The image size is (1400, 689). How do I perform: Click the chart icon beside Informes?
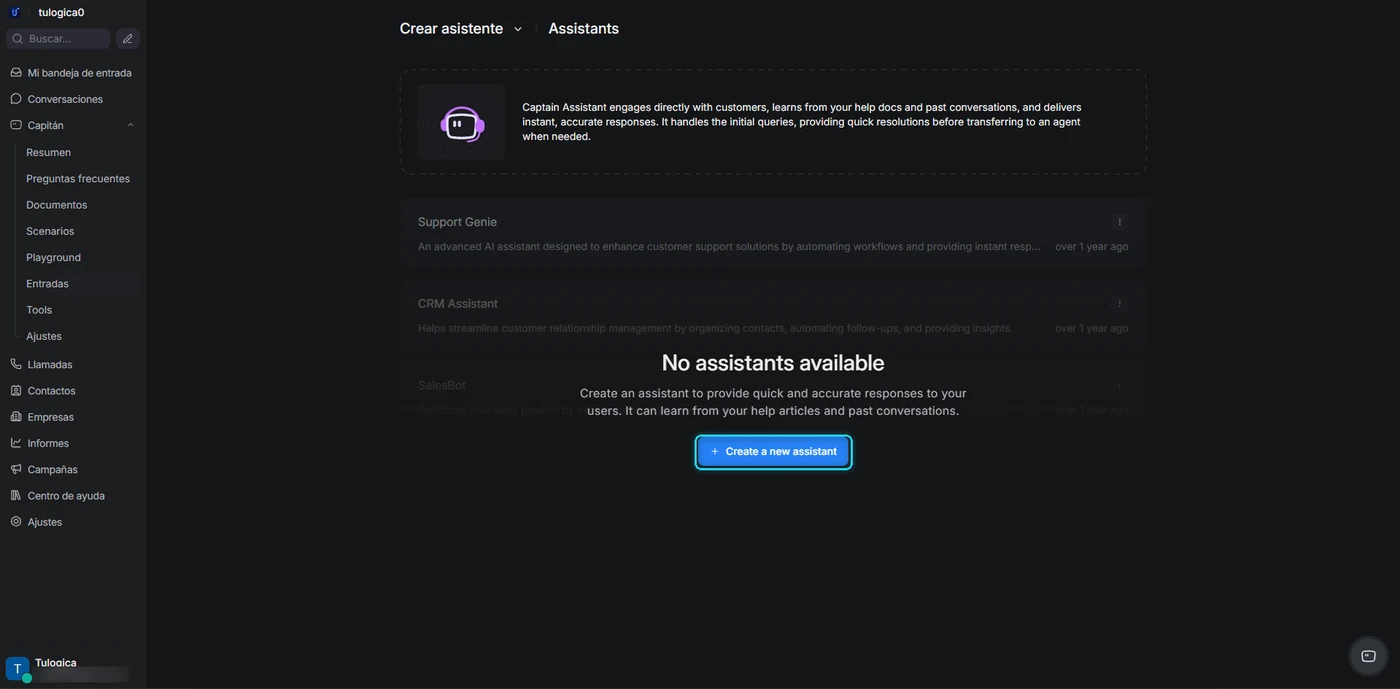tap(16, 443)
